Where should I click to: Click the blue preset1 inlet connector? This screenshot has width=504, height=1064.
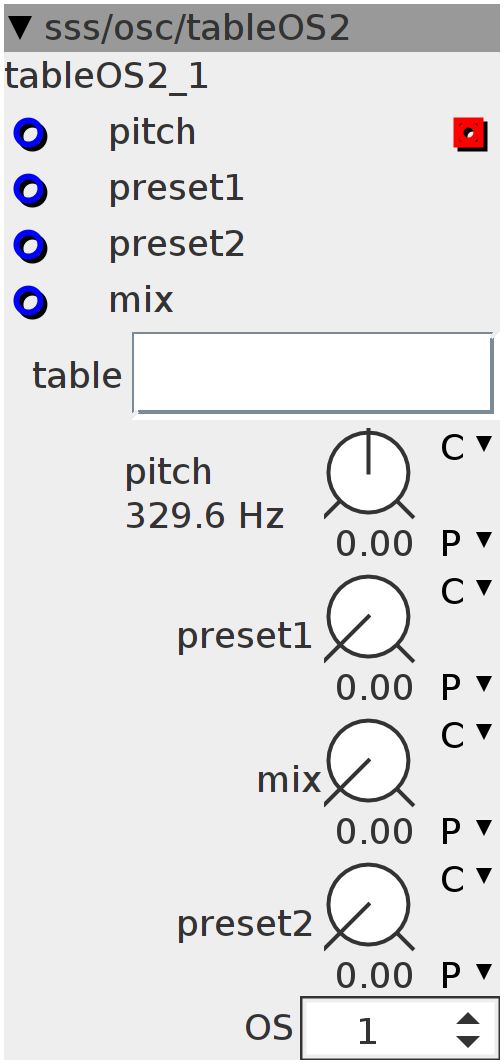pyautogui.click(x=31, y=190)
